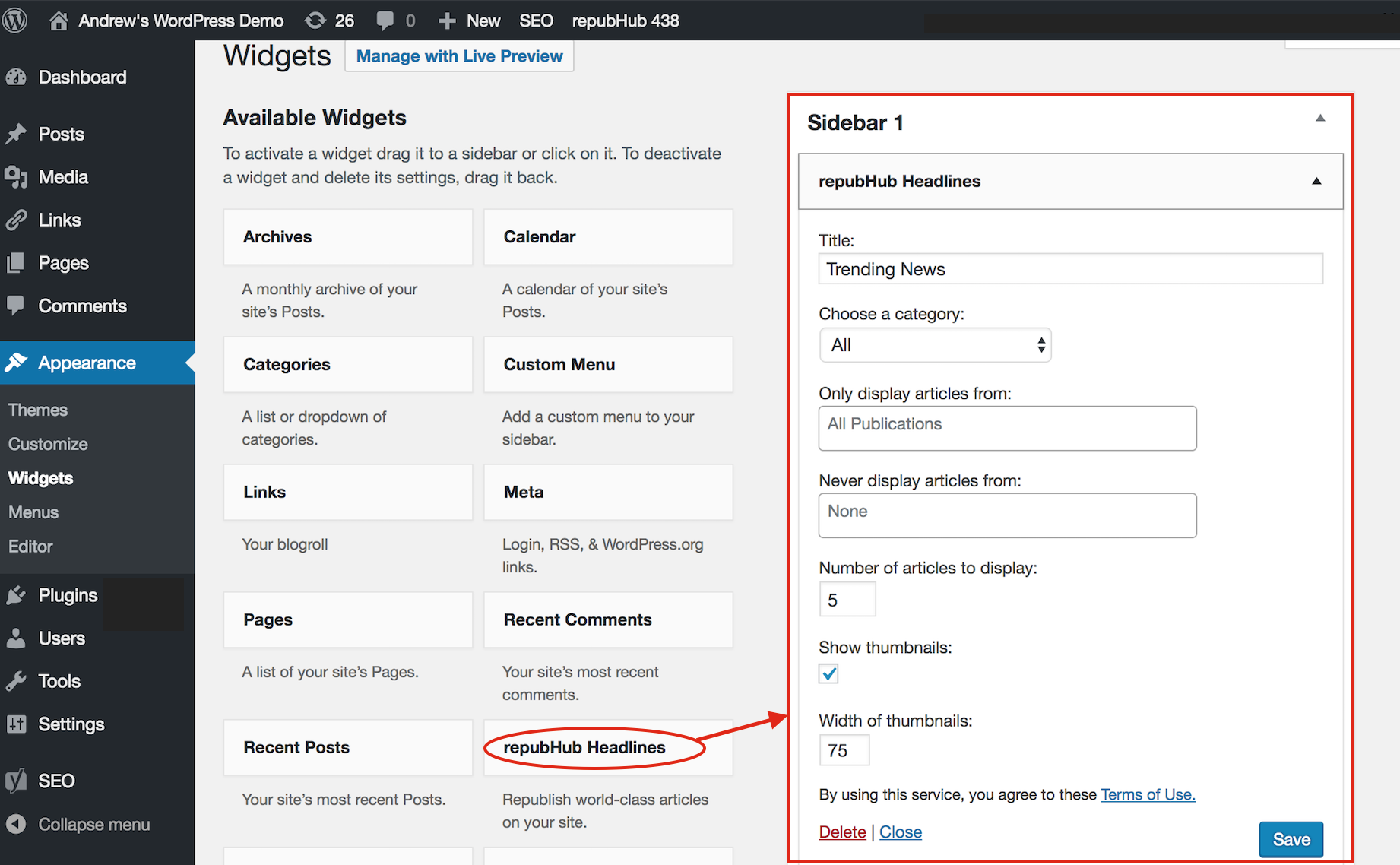Open the updates icon showing 26

click(x=315, y=21)
